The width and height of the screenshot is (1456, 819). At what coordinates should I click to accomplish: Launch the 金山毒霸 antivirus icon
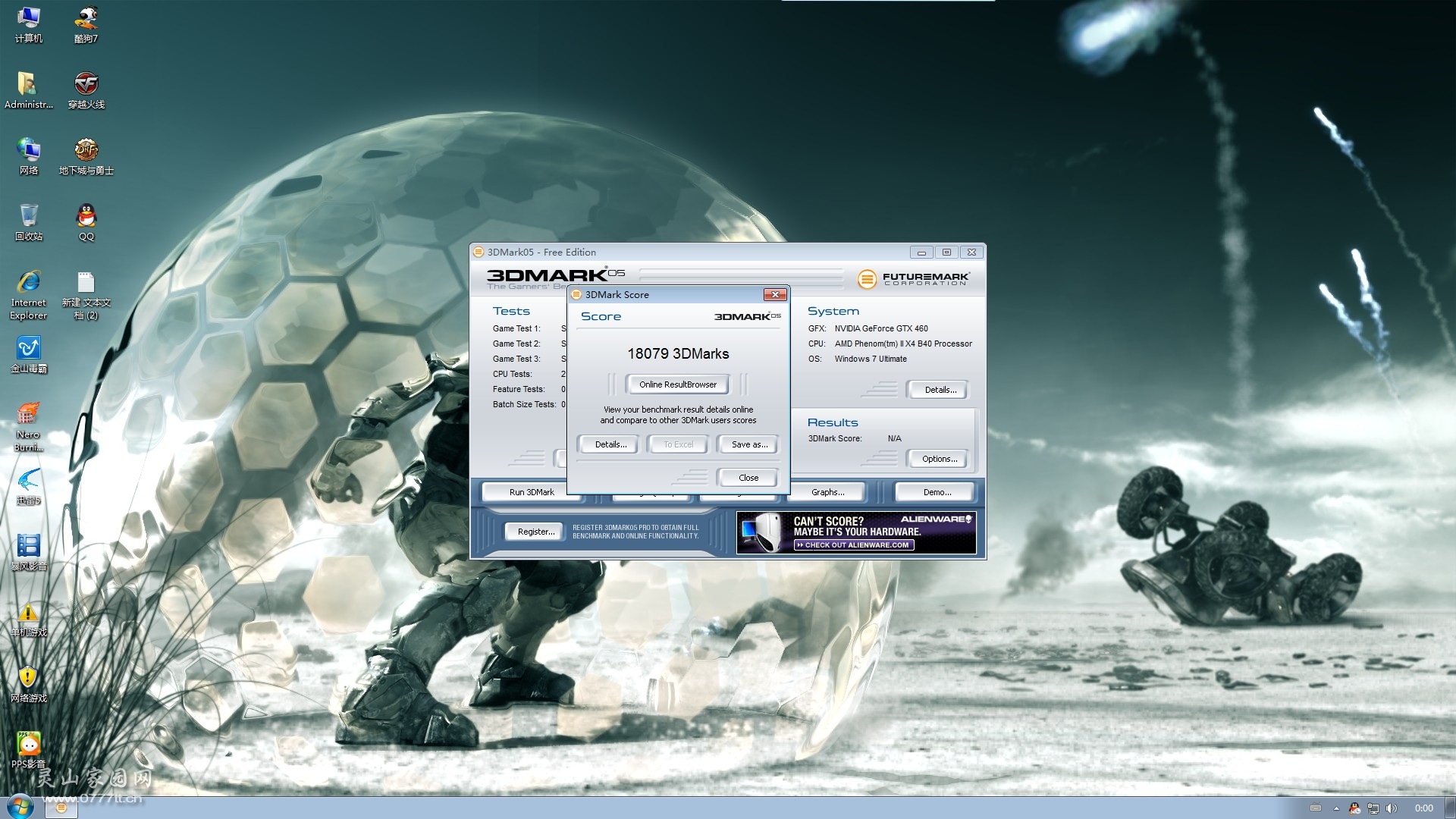tap(29, 355)
